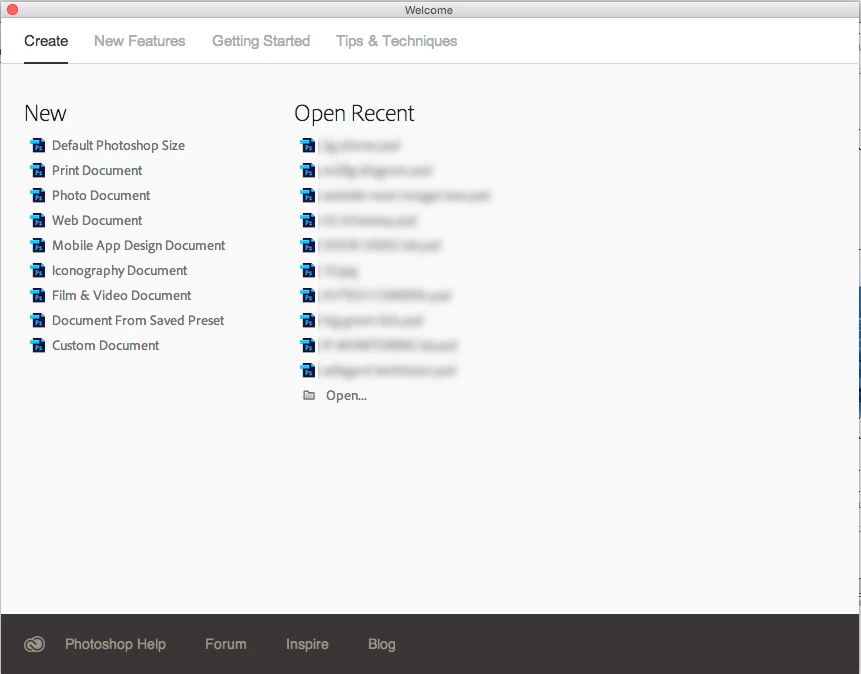Click PS icon beside Print Document
The width and height of the screenshot is (861, 674).
click(x=38, y=170)
